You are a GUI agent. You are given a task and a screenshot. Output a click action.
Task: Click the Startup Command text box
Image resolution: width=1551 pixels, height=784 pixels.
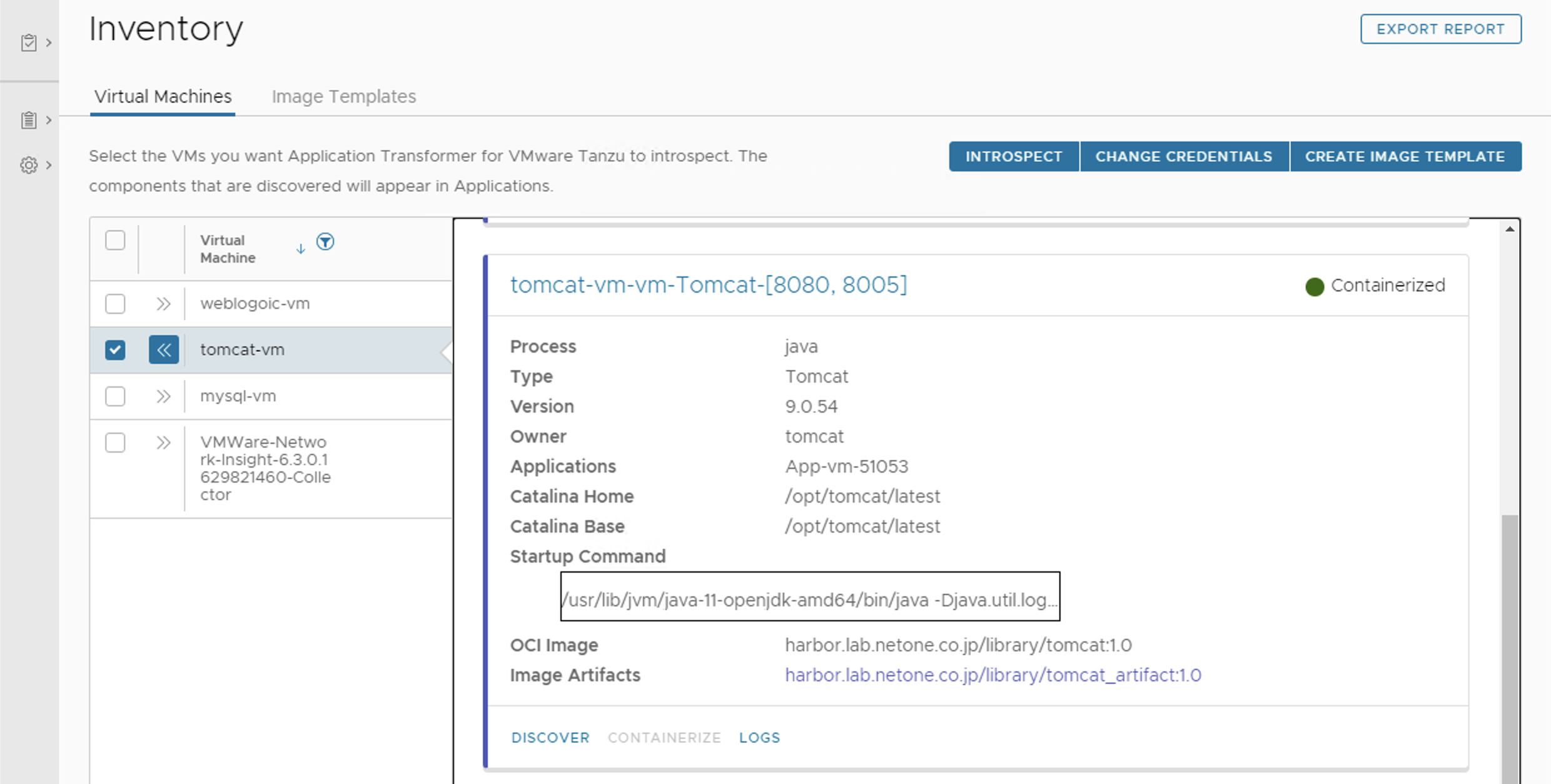click(810, 596)
